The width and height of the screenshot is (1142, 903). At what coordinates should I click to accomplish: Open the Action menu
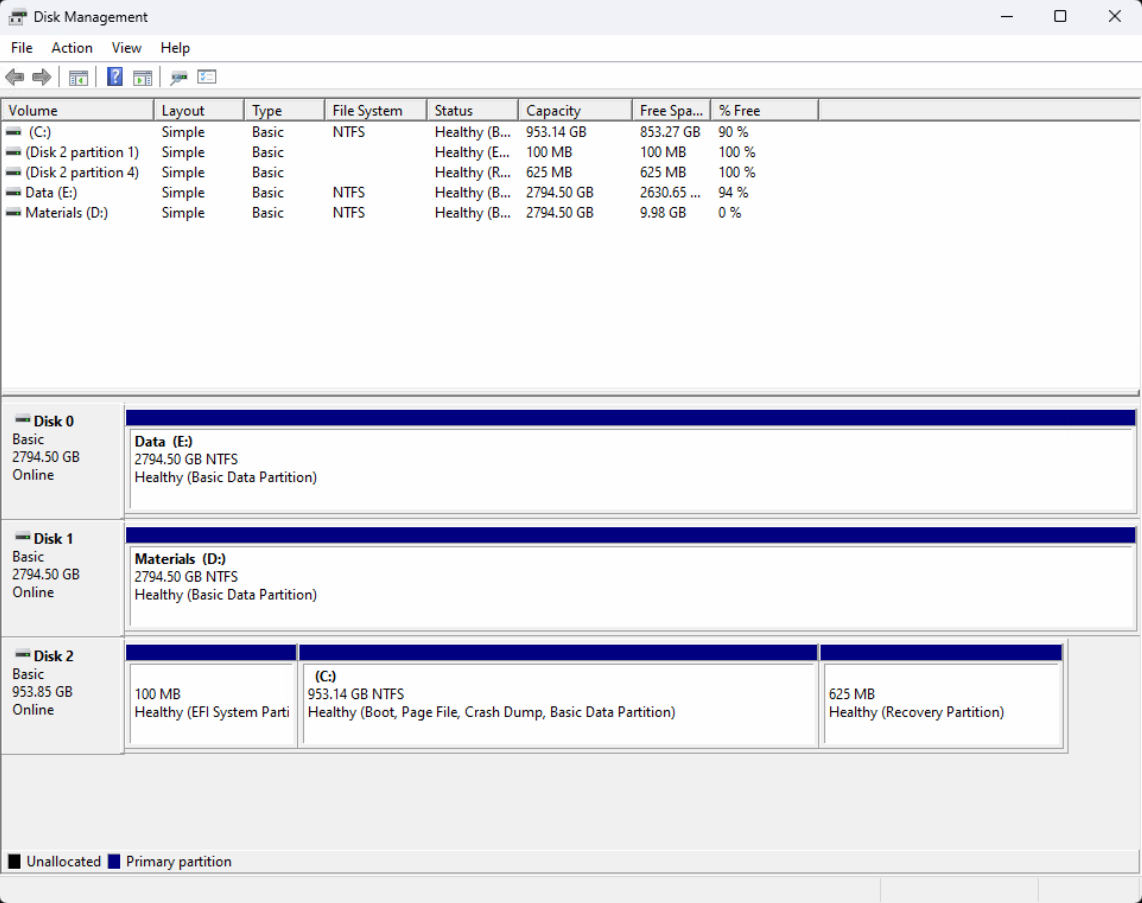point(71,47)
